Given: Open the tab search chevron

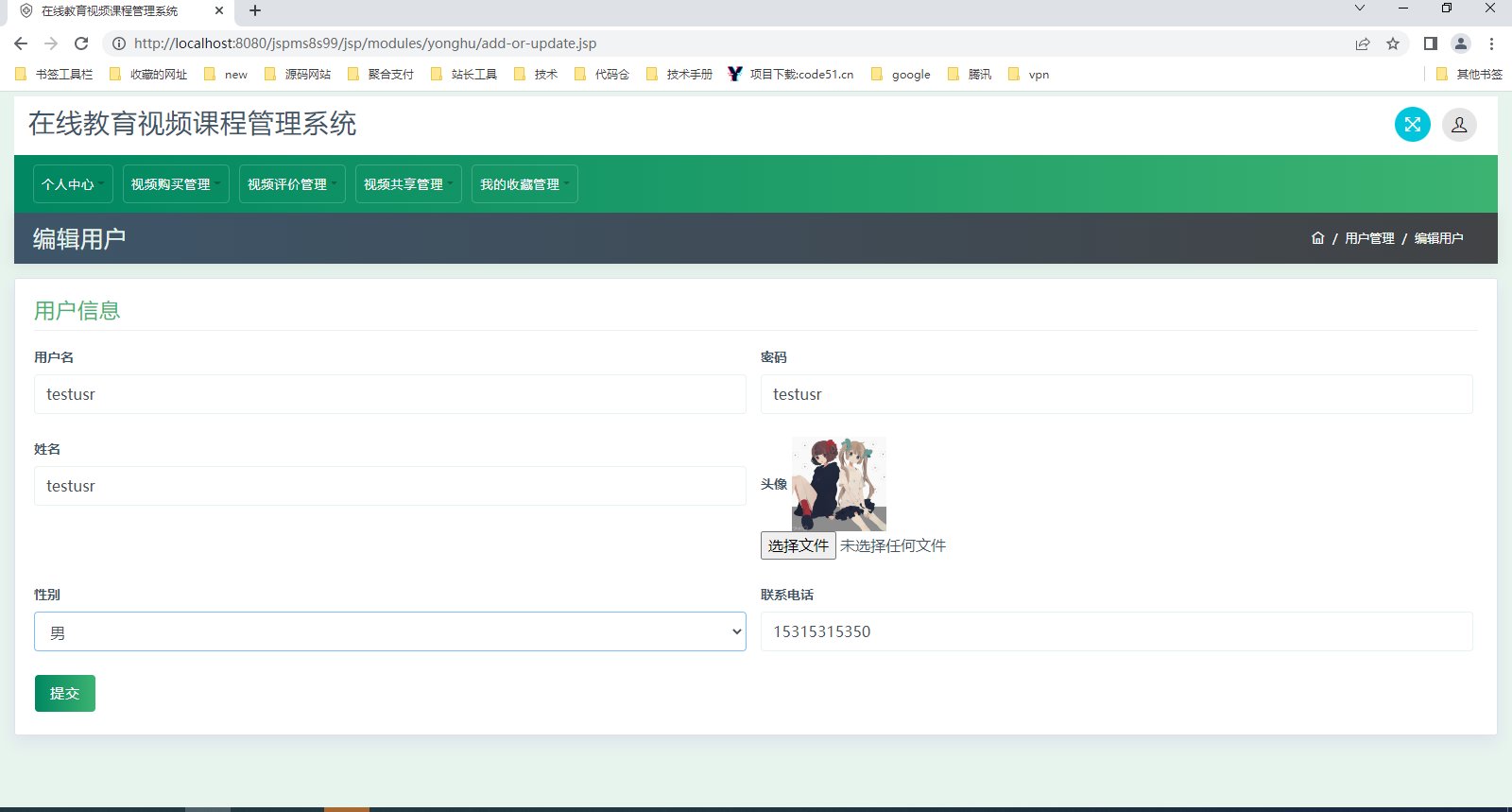Looking at the screenshot, I should pos(1360,9).
